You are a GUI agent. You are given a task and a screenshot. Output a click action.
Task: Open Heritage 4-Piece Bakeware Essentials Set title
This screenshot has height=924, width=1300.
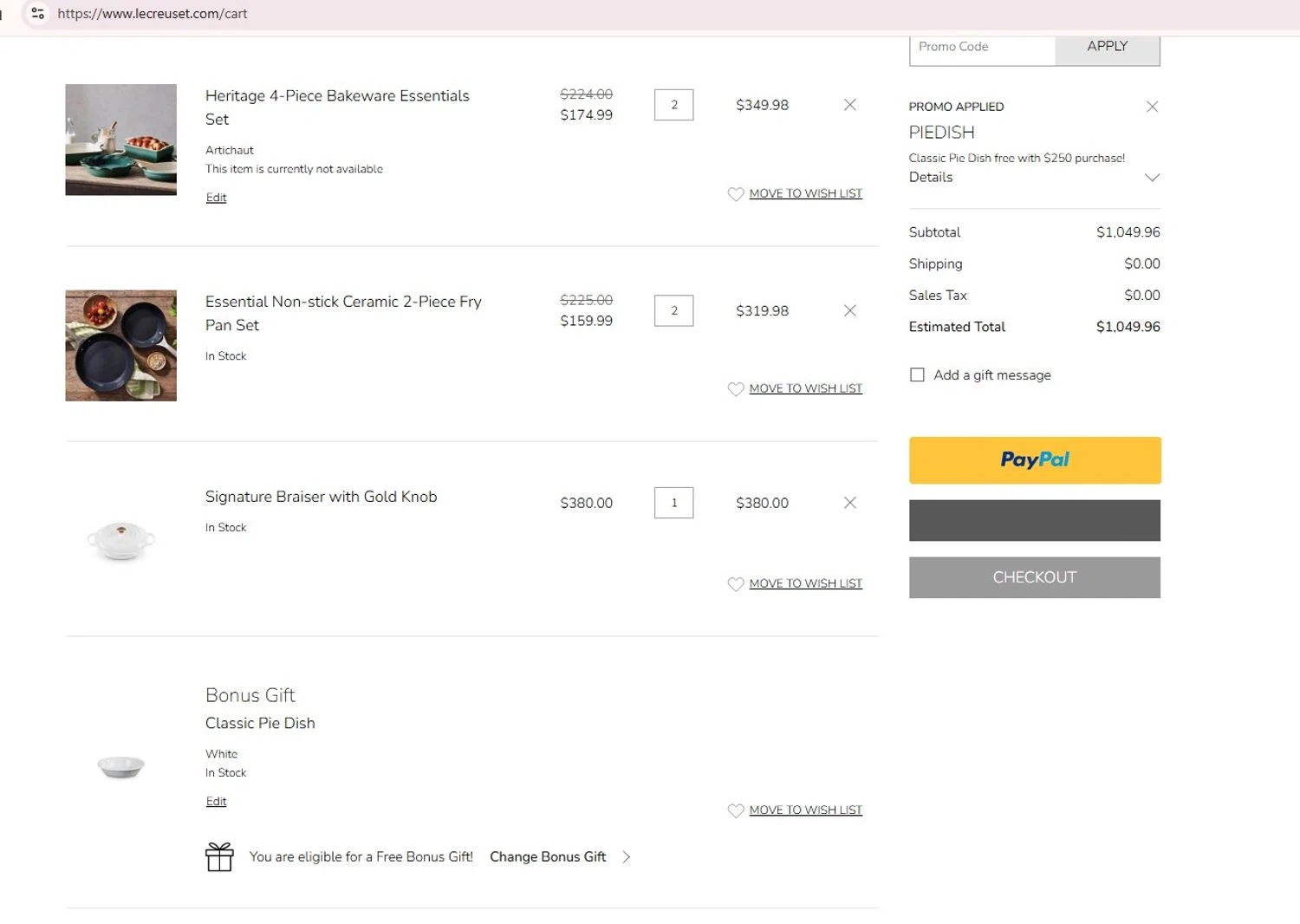click(337, 107)
